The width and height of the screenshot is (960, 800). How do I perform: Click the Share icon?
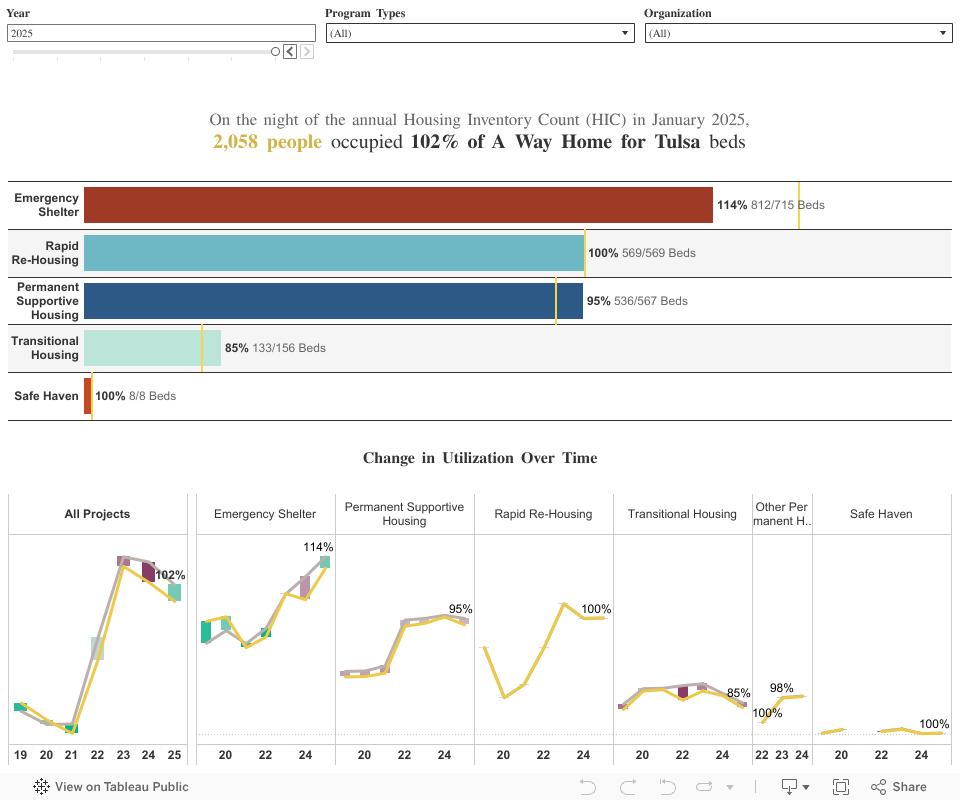click(898, 787)
